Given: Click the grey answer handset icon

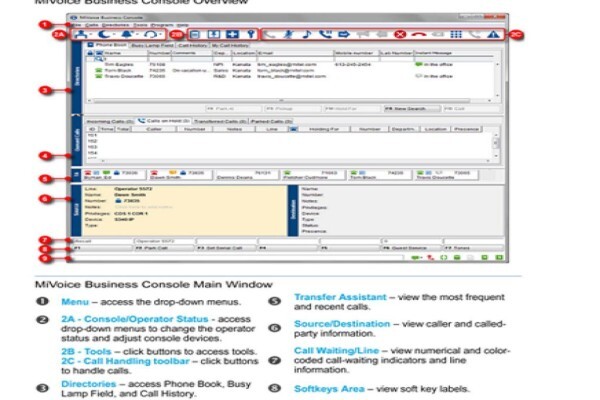Looking at the screenshot, I should 270,34.
